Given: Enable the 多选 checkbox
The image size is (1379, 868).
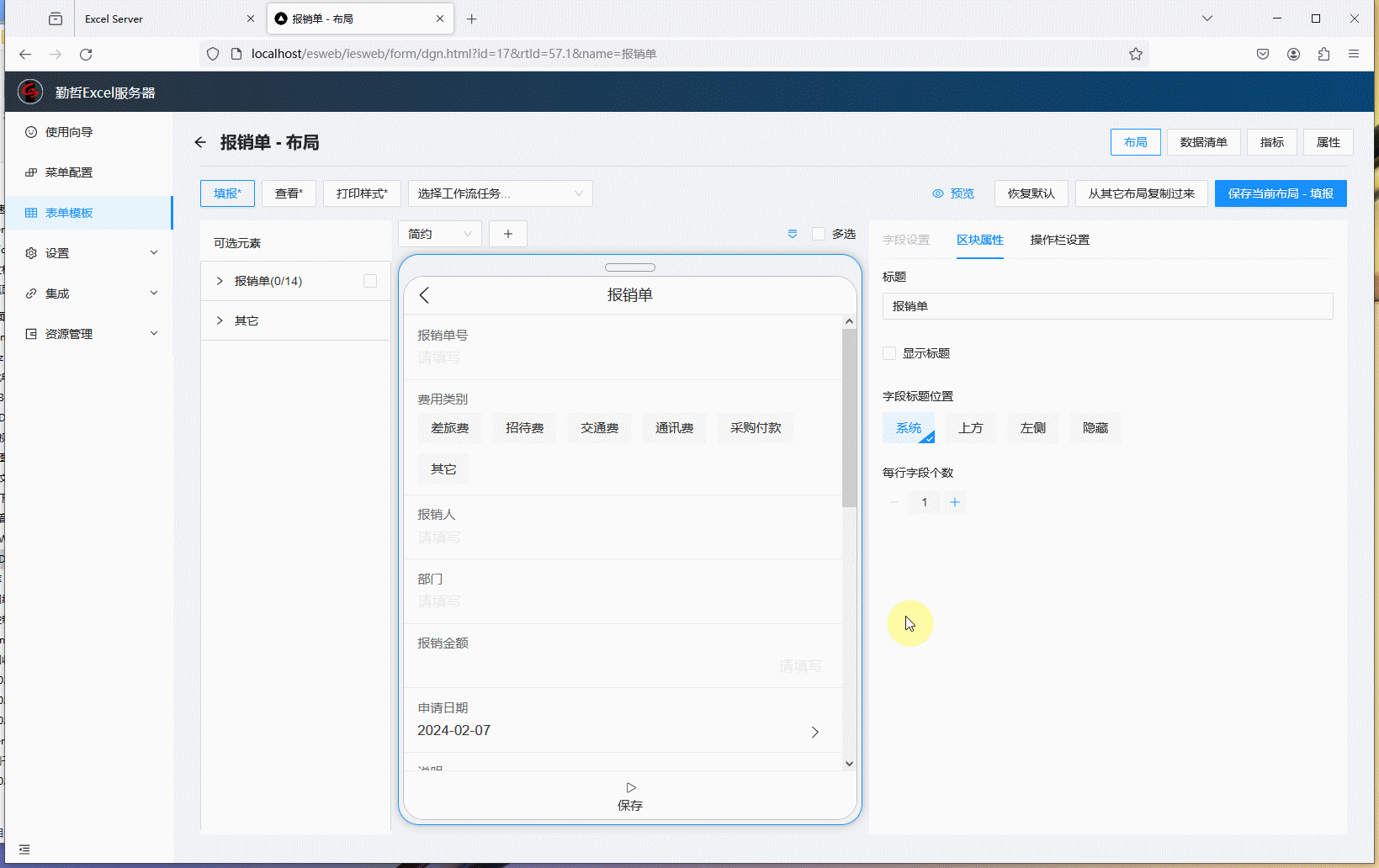Looking at the screenshot, I should click(x=819, y=234).
